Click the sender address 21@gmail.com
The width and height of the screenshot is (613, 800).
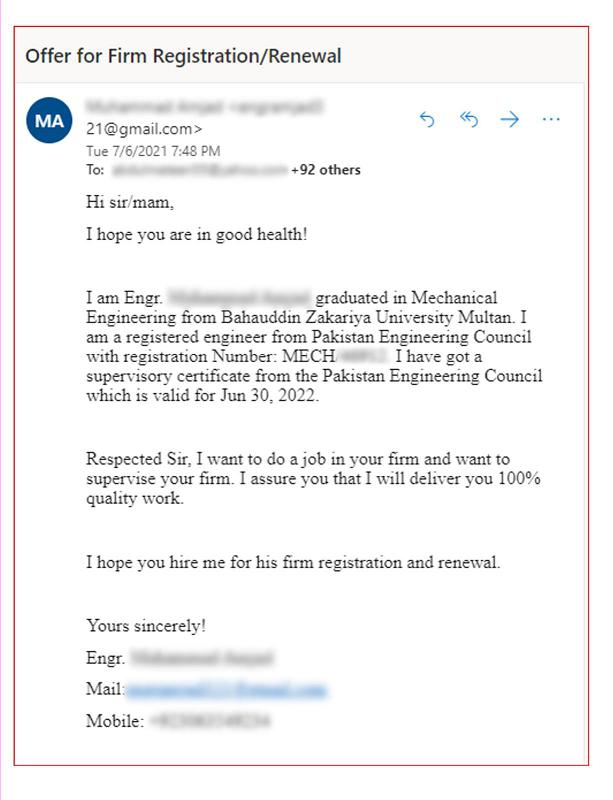coord(144,129)
